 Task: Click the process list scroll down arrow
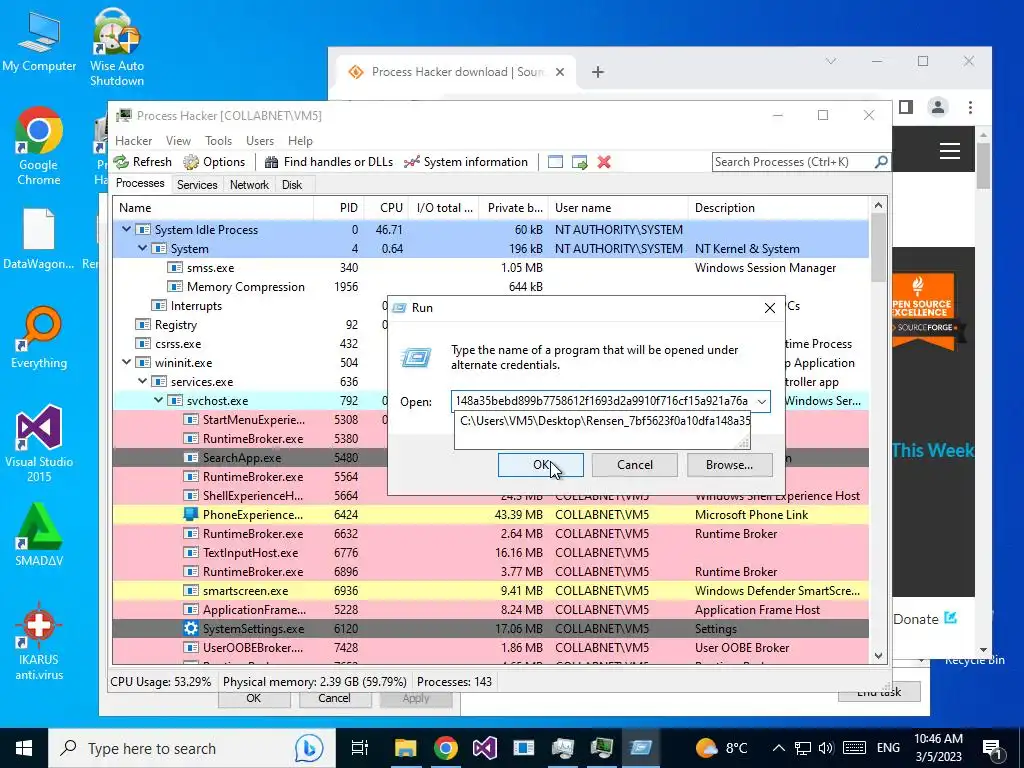878,656
